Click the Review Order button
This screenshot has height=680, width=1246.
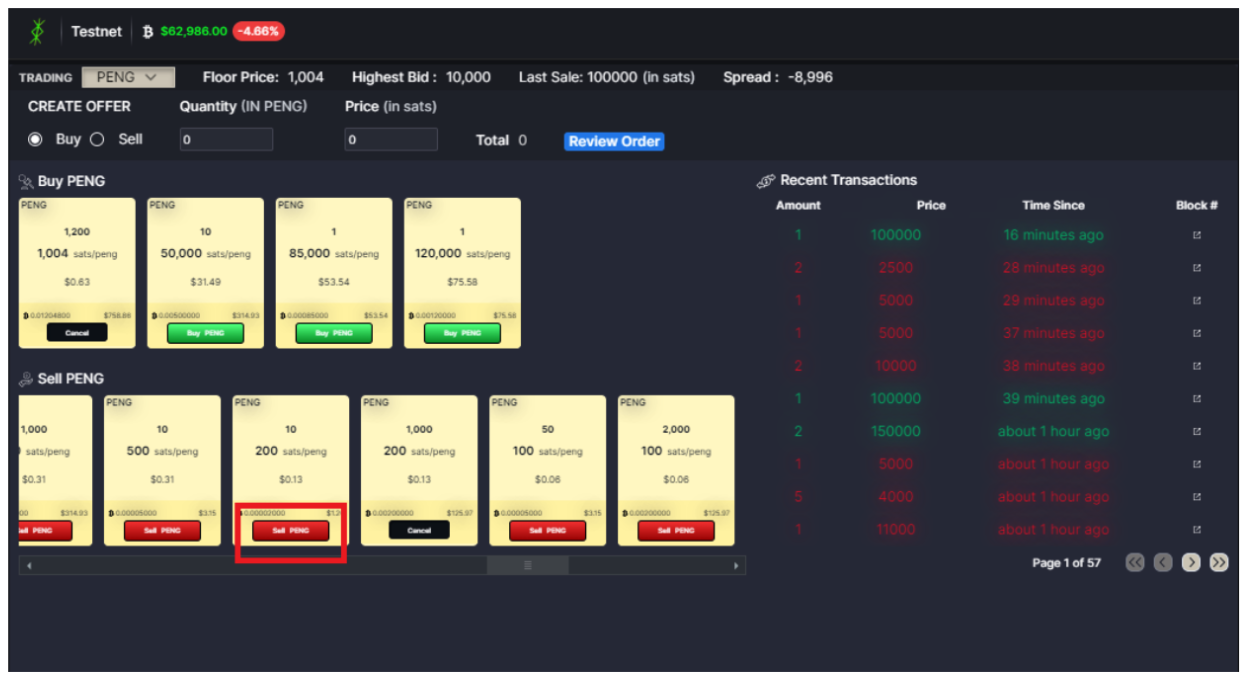[x=614, y=142]
